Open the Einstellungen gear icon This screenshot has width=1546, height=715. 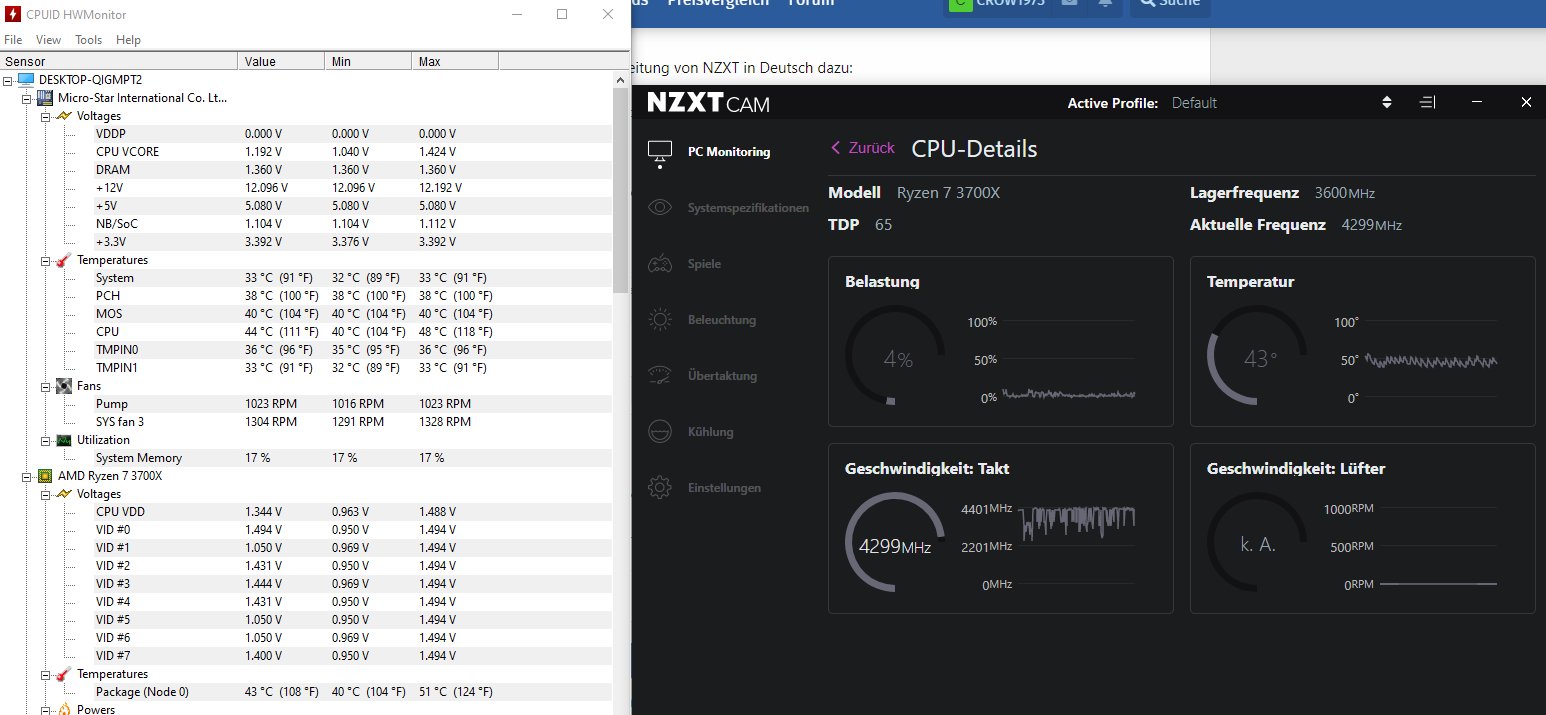coord(660,488)
